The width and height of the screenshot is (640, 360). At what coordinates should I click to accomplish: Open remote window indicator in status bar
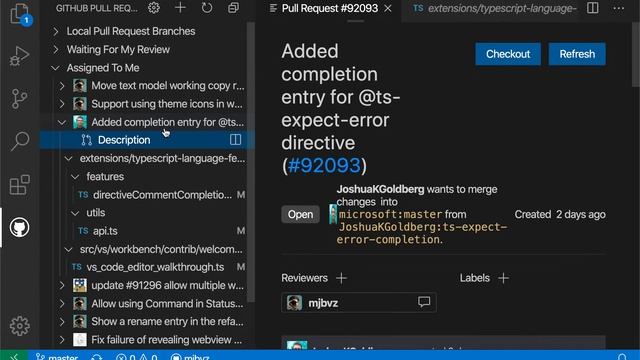click(14, 356)
